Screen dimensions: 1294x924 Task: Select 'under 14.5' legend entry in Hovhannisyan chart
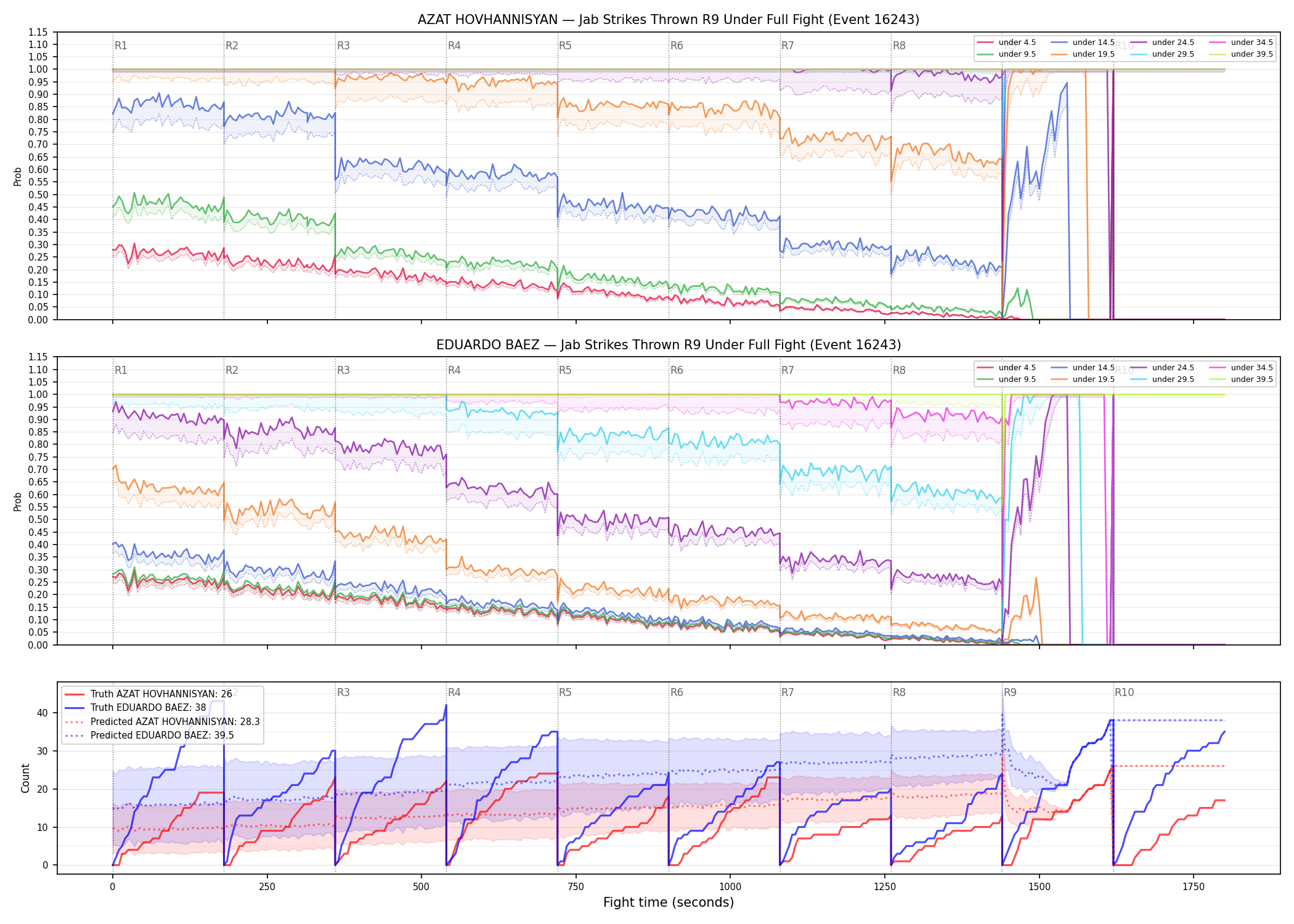[x=1083, y=43]
